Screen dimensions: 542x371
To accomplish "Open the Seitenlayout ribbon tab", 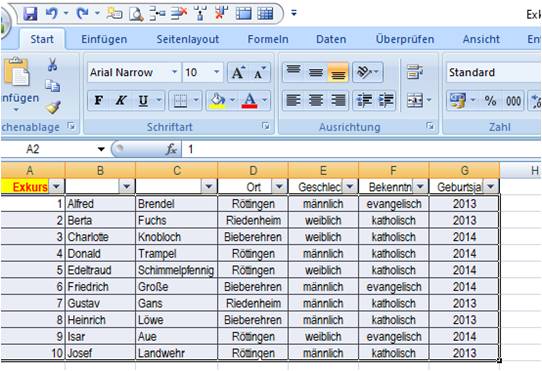I will click(188, 39).
